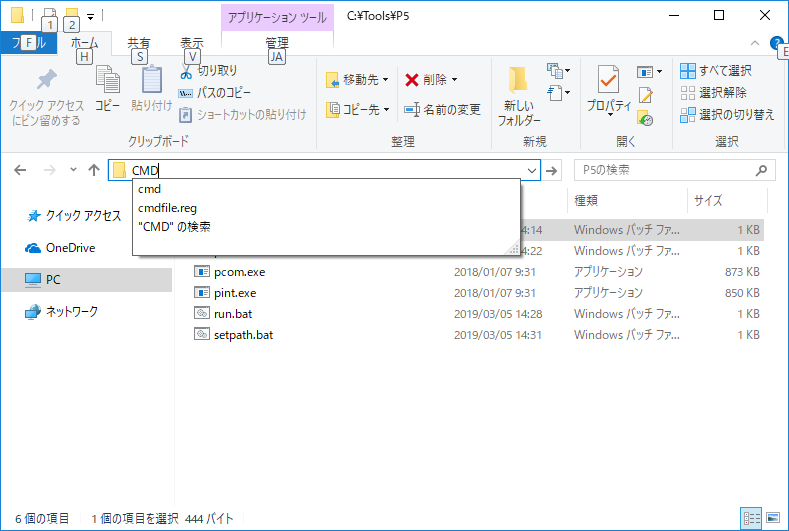Open New item dropdown icon
789x531 pixels.
(558, 71)
